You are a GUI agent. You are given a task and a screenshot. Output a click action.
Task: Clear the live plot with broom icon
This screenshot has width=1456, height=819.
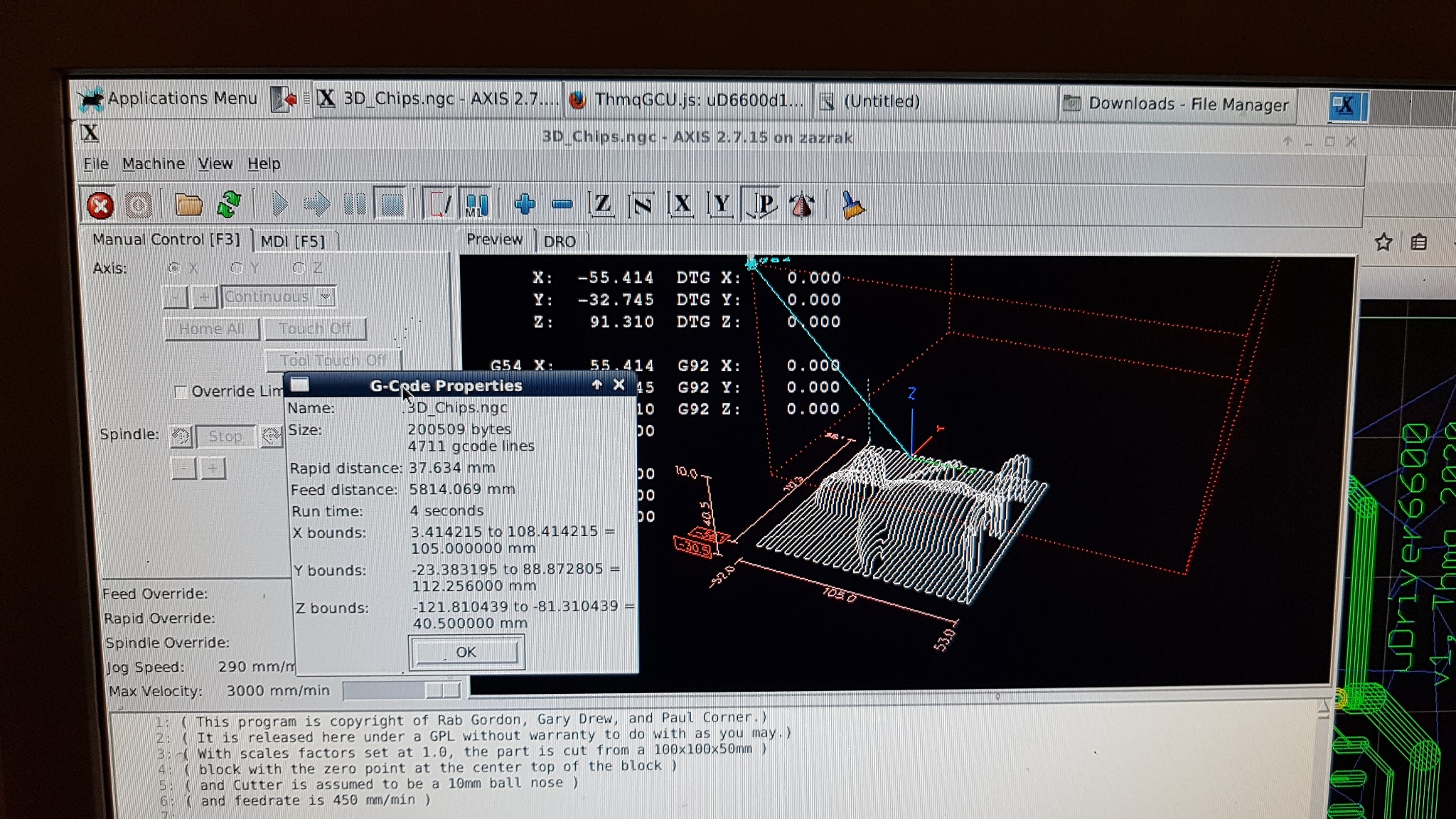pos(852,205)
